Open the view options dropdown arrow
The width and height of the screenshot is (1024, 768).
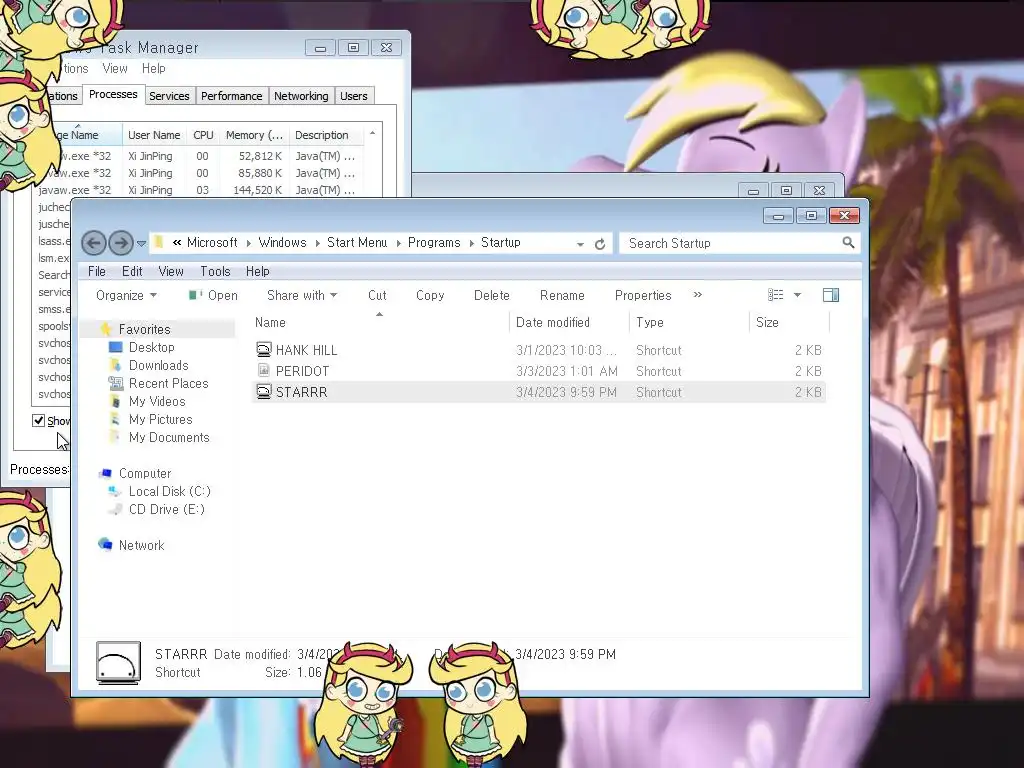tap(797, 295)
